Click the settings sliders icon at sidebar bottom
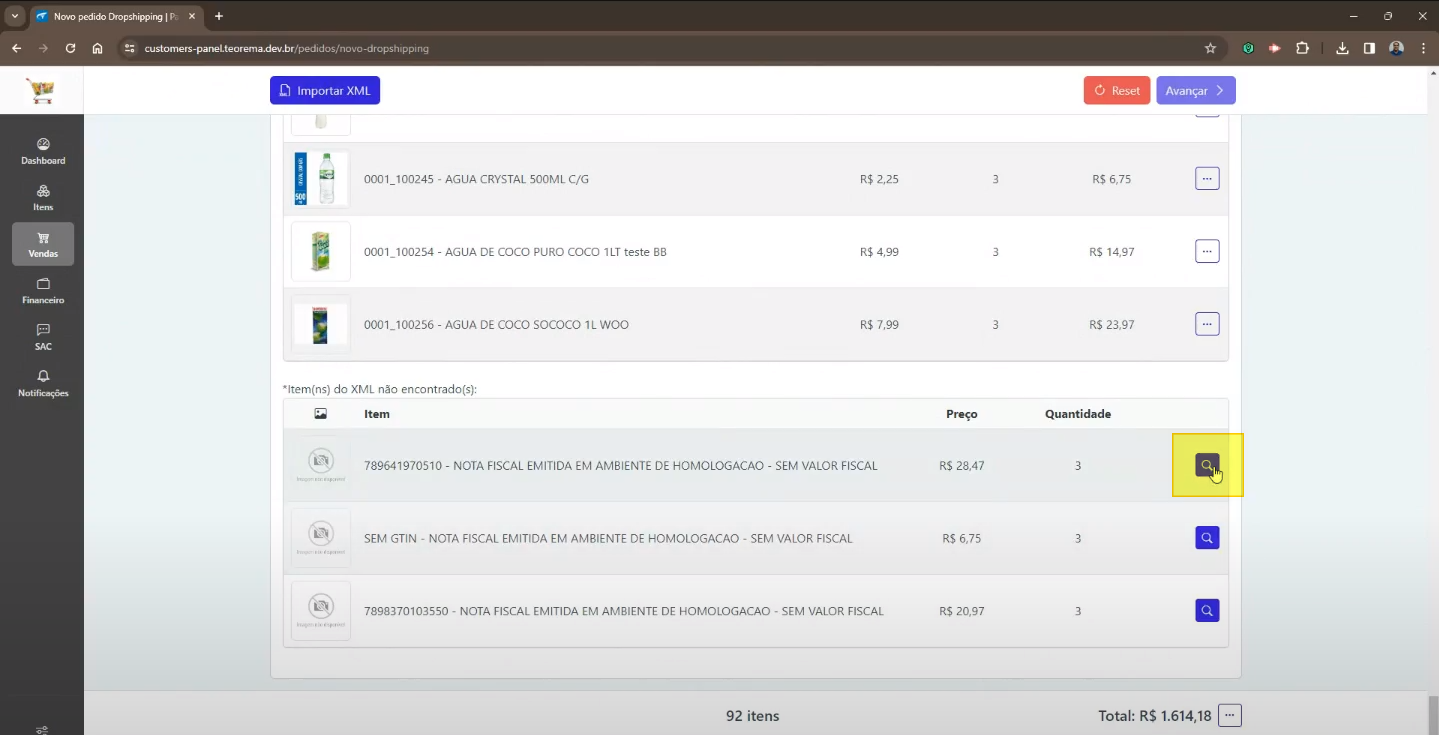Image resolution: width=1439 pixels, height=735 pixels. 42,729
